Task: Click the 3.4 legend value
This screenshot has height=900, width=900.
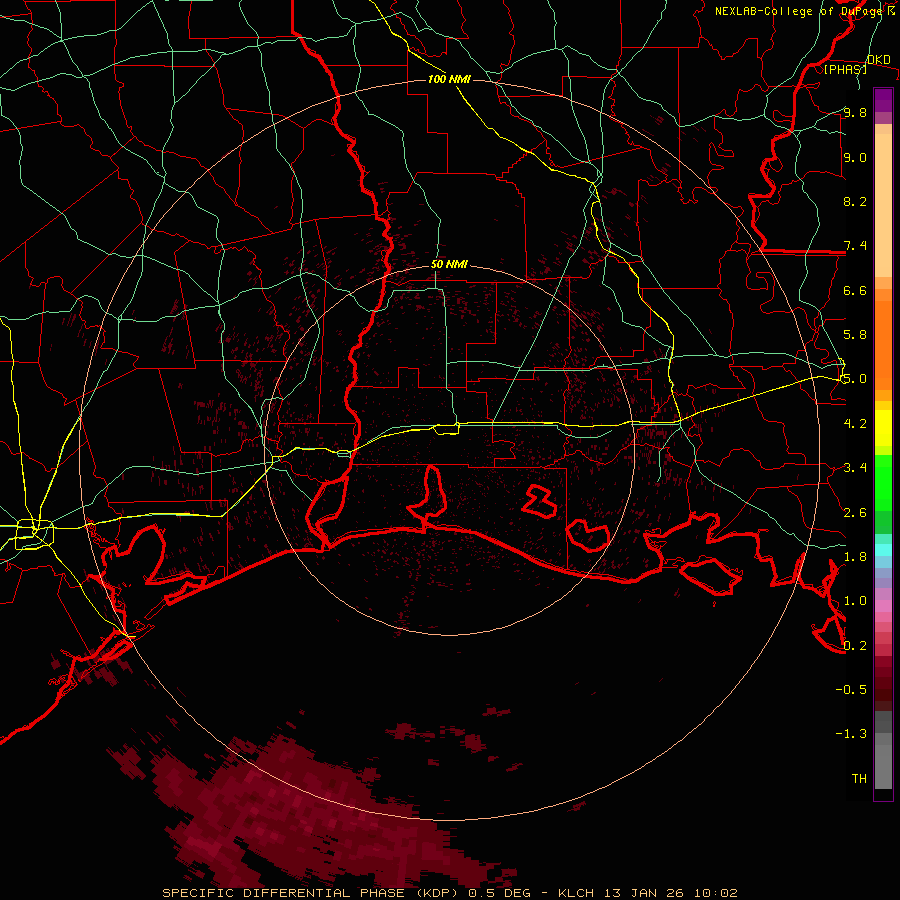Action: [x=855, y=468]
